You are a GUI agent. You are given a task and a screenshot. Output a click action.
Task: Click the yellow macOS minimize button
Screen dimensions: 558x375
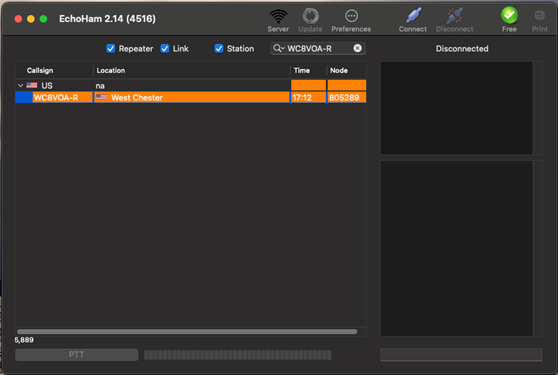31,19
